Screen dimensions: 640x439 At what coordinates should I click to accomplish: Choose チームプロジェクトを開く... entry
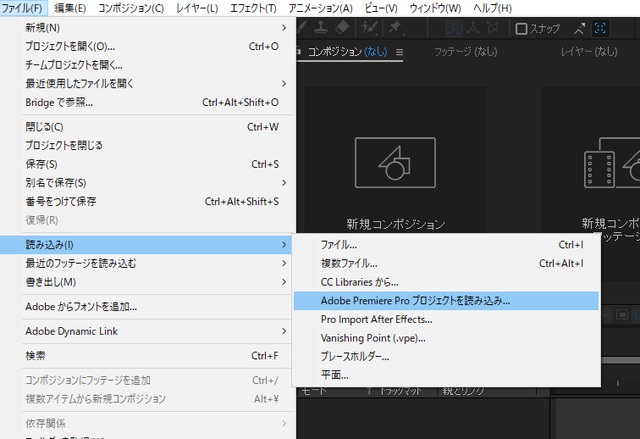[148, 65]
